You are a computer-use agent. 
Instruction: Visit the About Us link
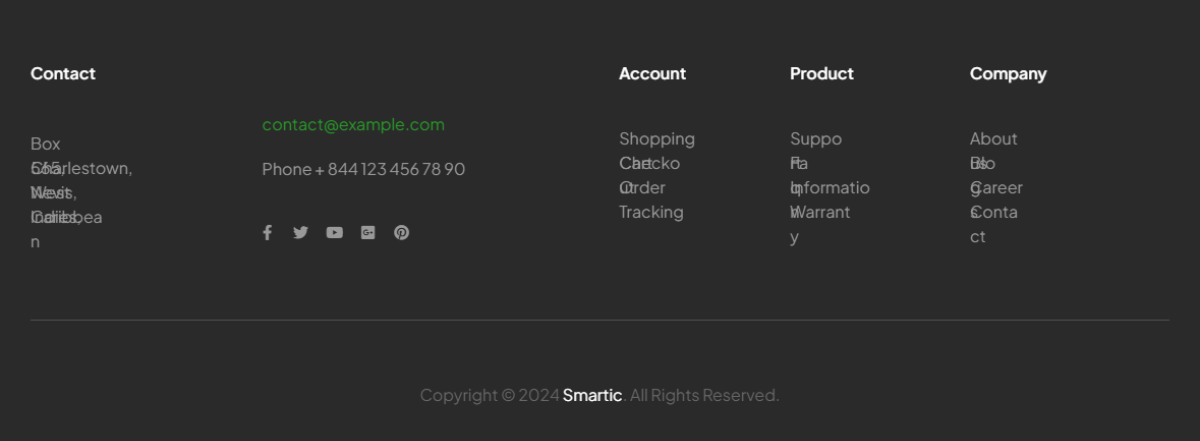point(993,139)
